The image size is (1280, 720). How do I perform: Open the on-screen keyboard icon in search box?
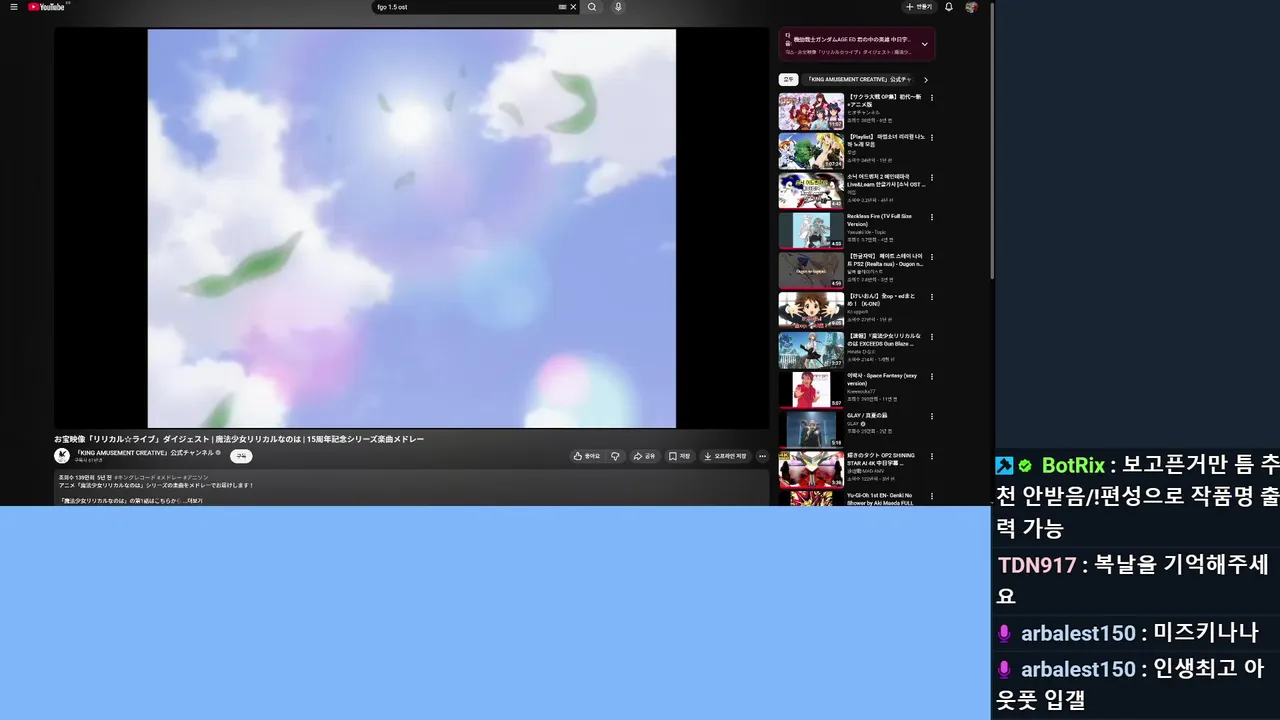tap(562, 7)
